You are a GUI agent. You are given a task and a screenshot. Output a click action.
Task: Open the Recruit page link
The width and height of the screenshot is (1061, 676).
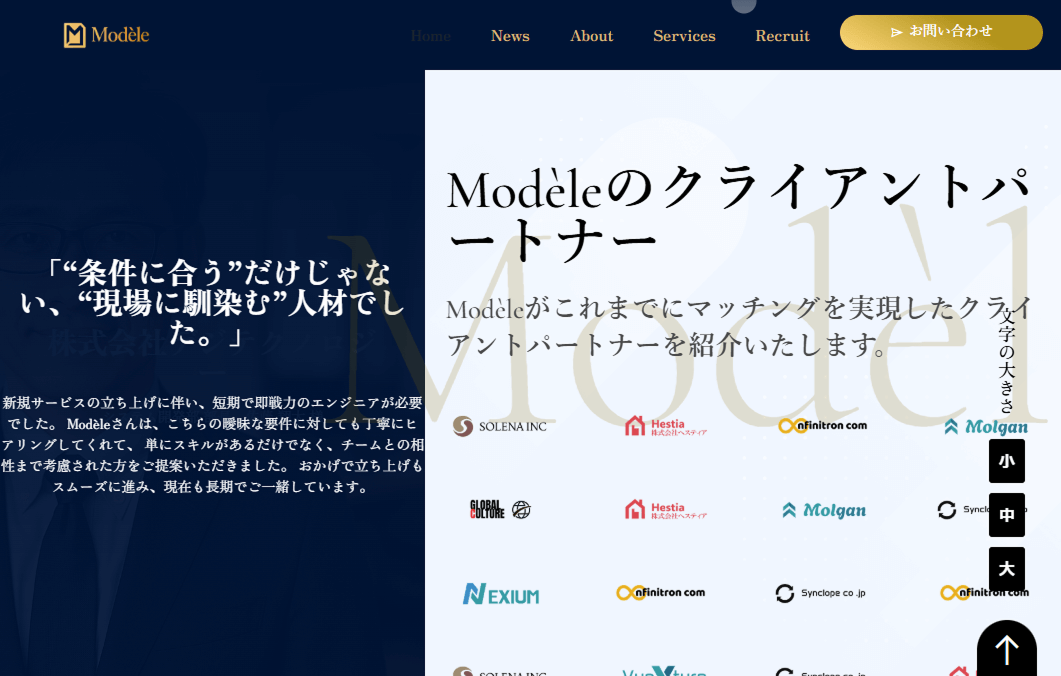click(782, 36)
